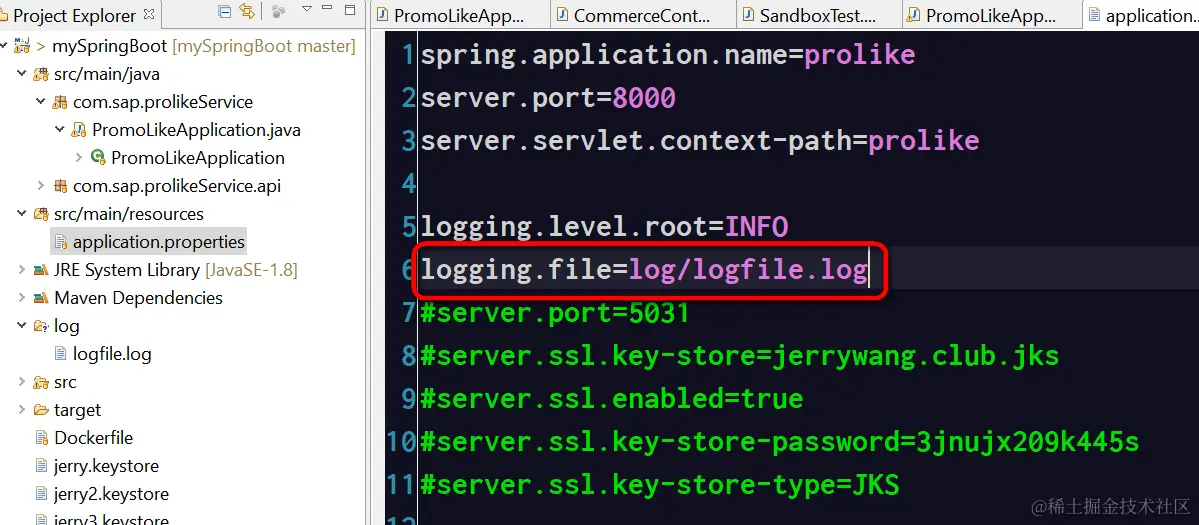Click the logging.file=log/logfile.log line
The width and height of the screenshot is (1199, 525).
(x=644, y=270)
